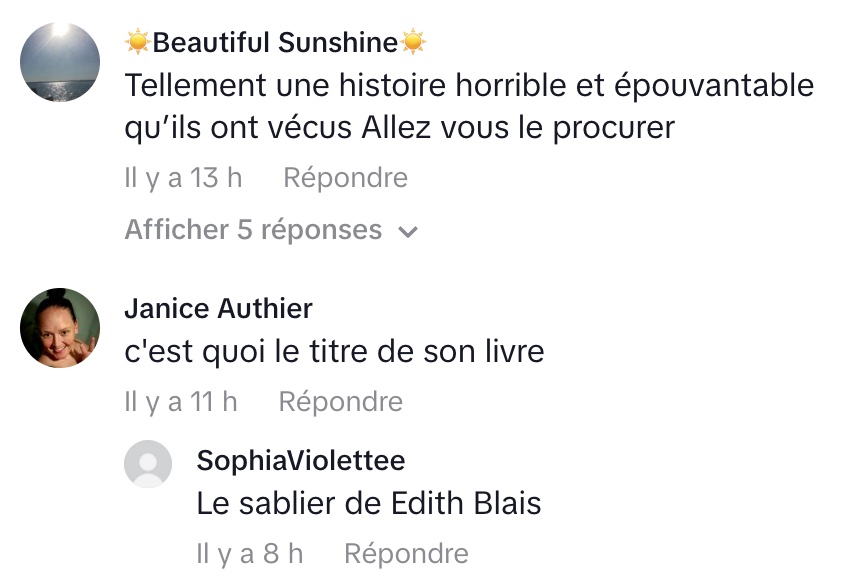Reply to SophiaViolettee's answer

pos(406,554)
